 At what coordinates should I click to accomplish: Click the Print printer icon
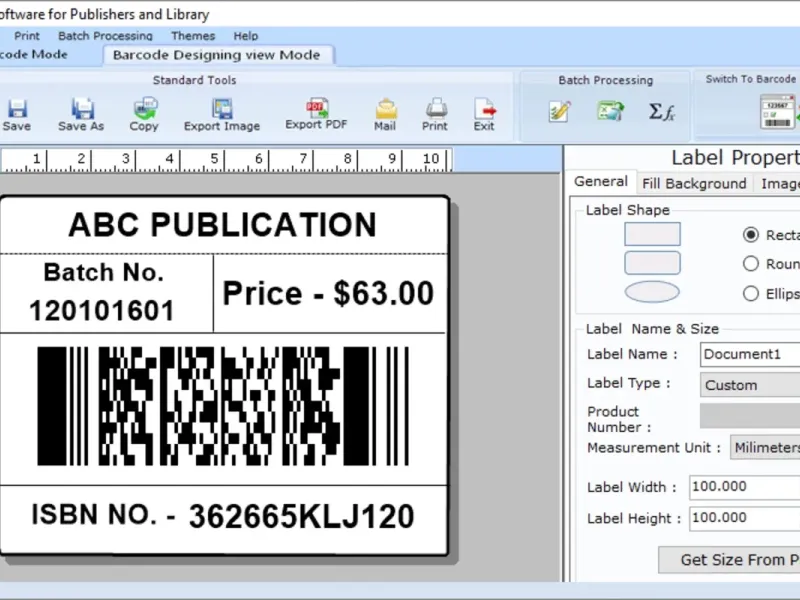(x=436, y=108)
